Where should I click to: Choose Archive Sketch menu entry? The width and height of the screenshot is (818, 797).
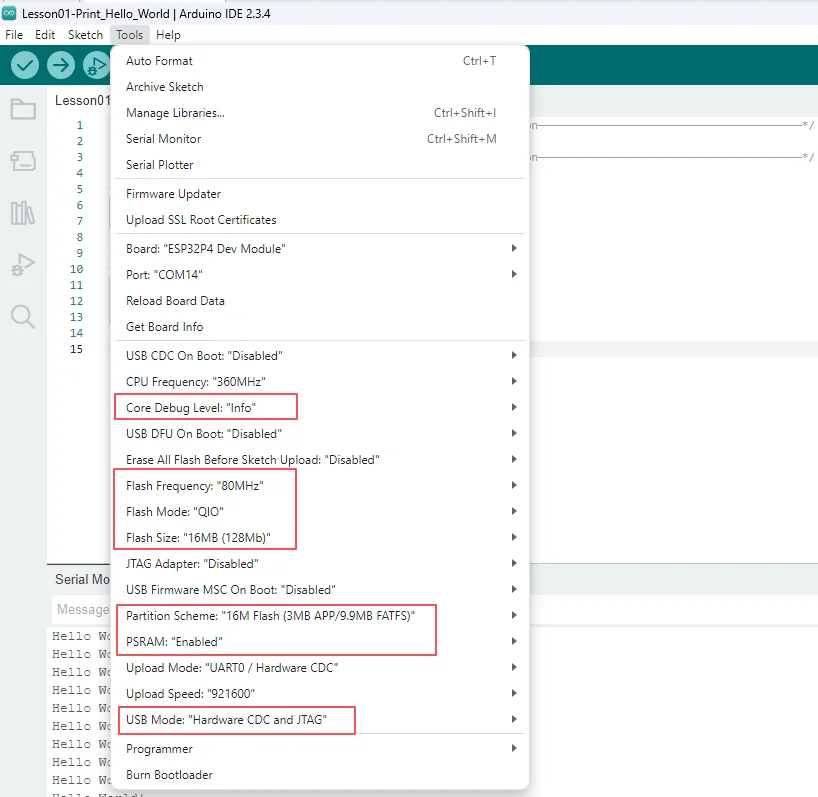coord(319,87)
